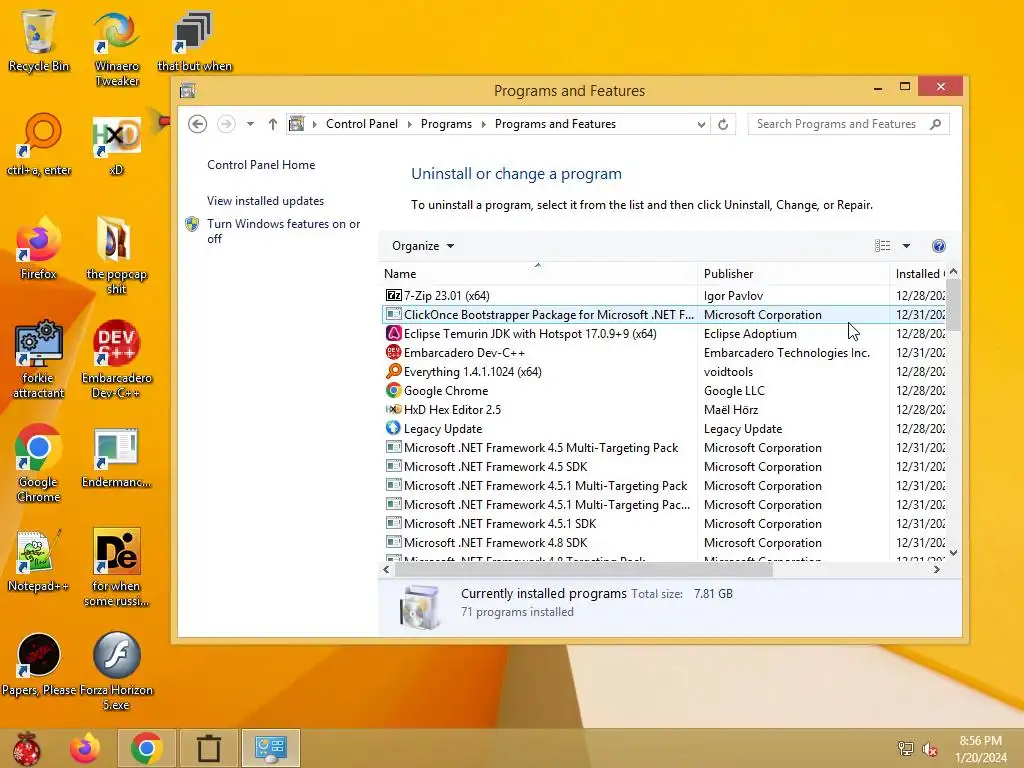The height and width of the screenshot is (768, 1024).
Task: Open Google Chrome from the taskbar
Action: 146,748
